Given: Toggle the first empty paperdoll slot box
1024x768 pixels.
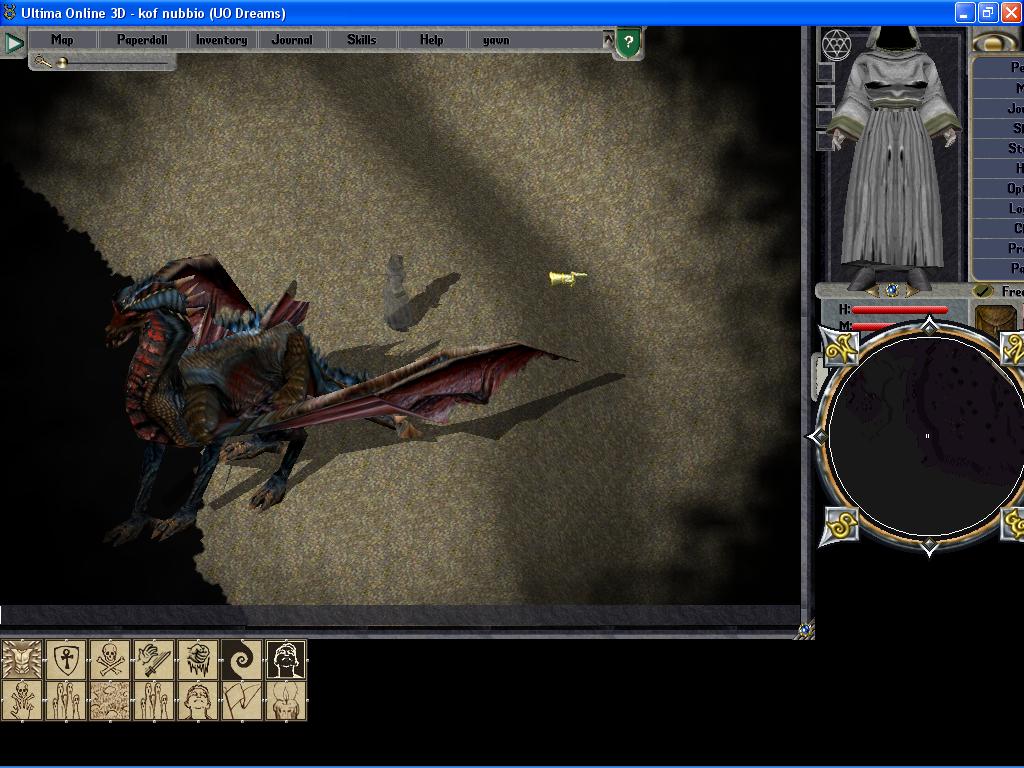Looking at the screenshot, I should click(x=825, y=72).
